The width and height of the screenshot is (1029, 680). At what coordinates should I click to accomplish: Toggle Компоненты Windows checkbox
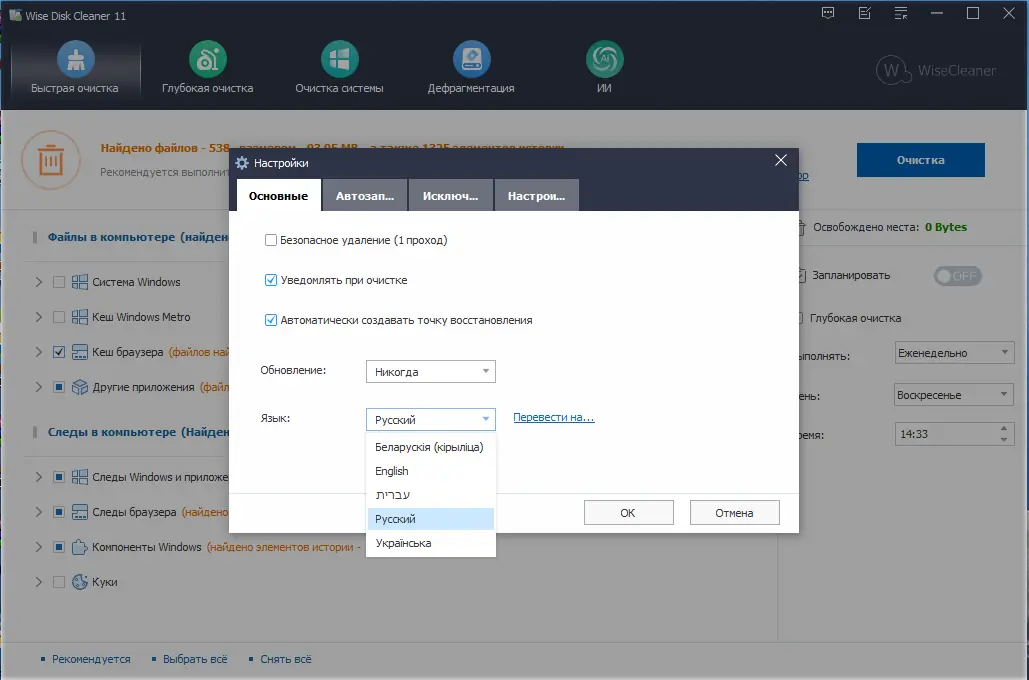[59, 547]
